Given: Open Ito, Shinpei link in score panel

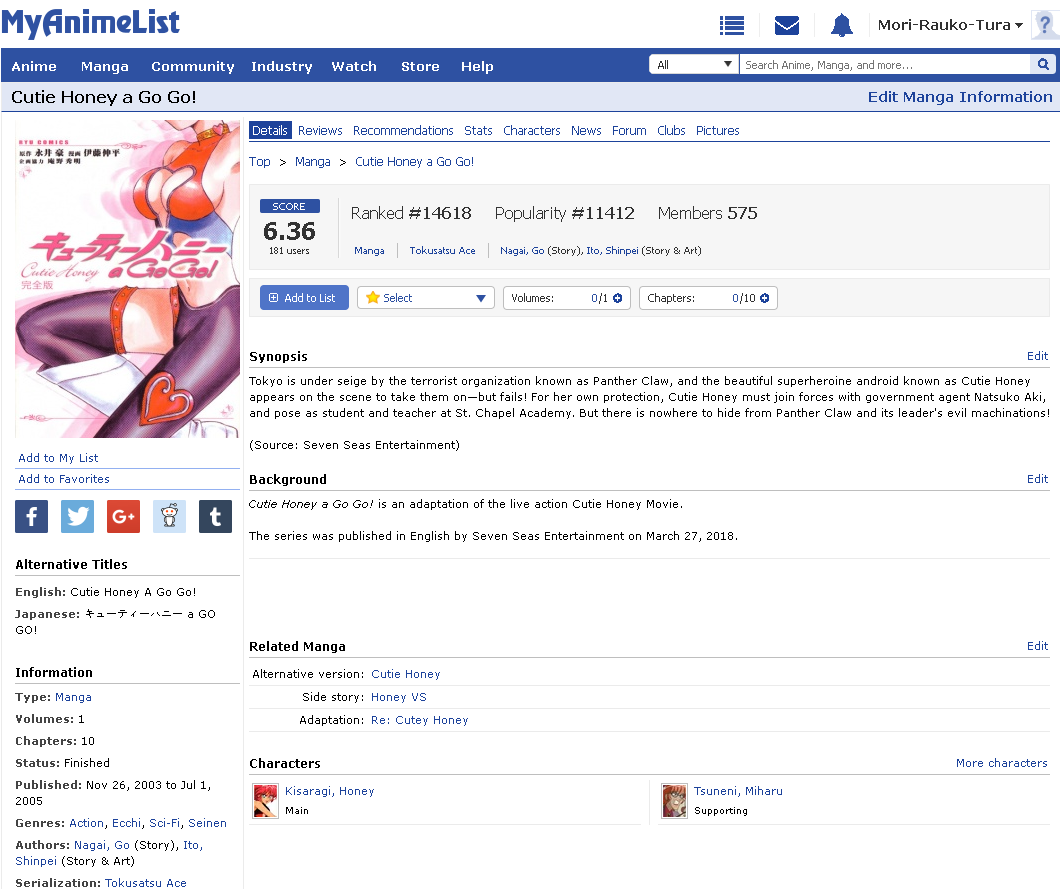Looking at the screenshot, I should point(612,250).
